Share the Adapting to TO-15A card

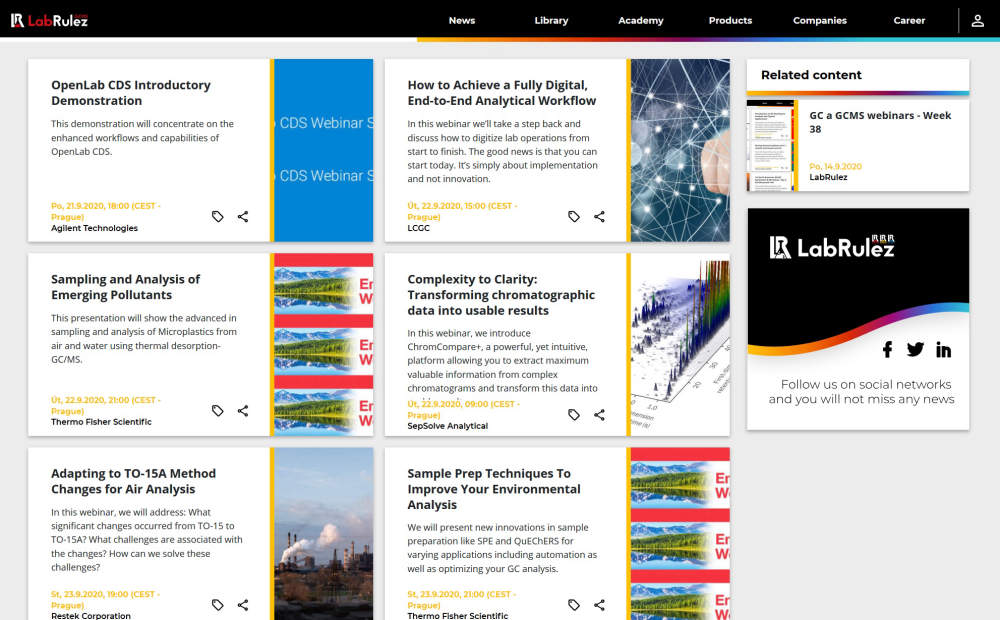pyautogui.click(x=243, y=605)
